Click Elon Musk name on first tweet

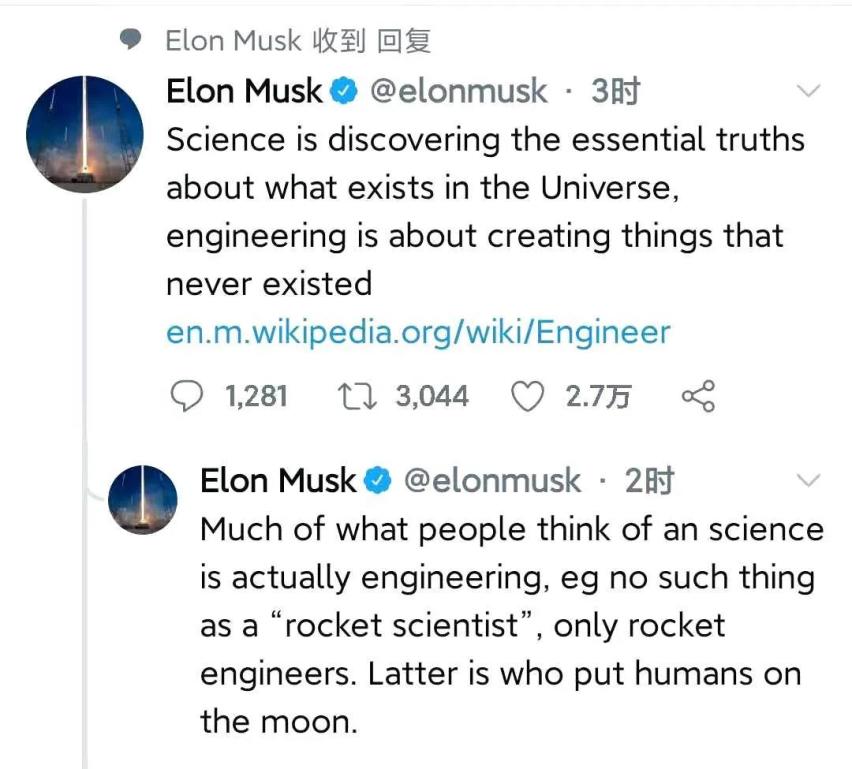click(244, 91)
